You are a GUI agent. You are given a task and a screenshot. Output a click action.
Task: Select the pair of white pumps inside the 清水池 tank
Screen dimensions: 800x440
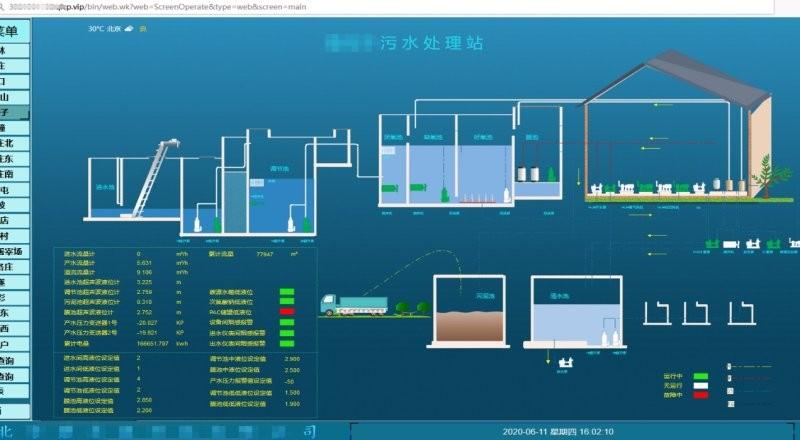(x=610, y=338)
